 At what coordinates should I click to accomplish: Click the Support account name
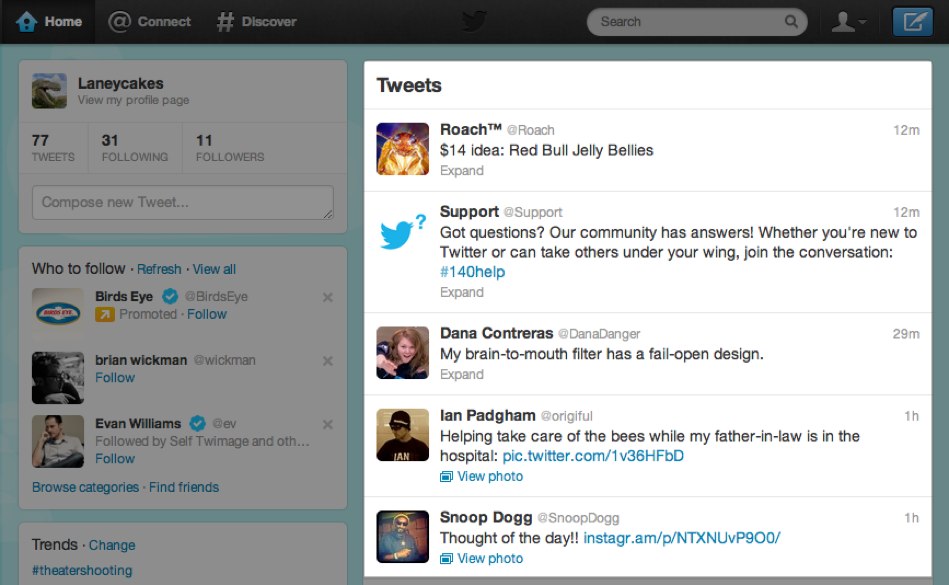[x=469, y=212]
